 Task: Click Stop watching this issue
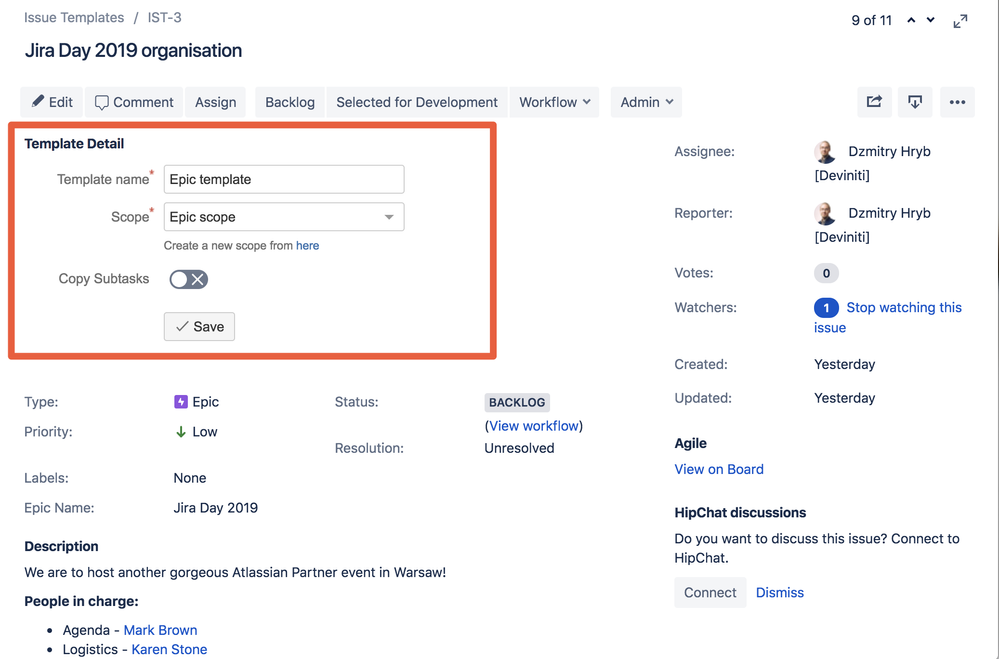(901, 307)
